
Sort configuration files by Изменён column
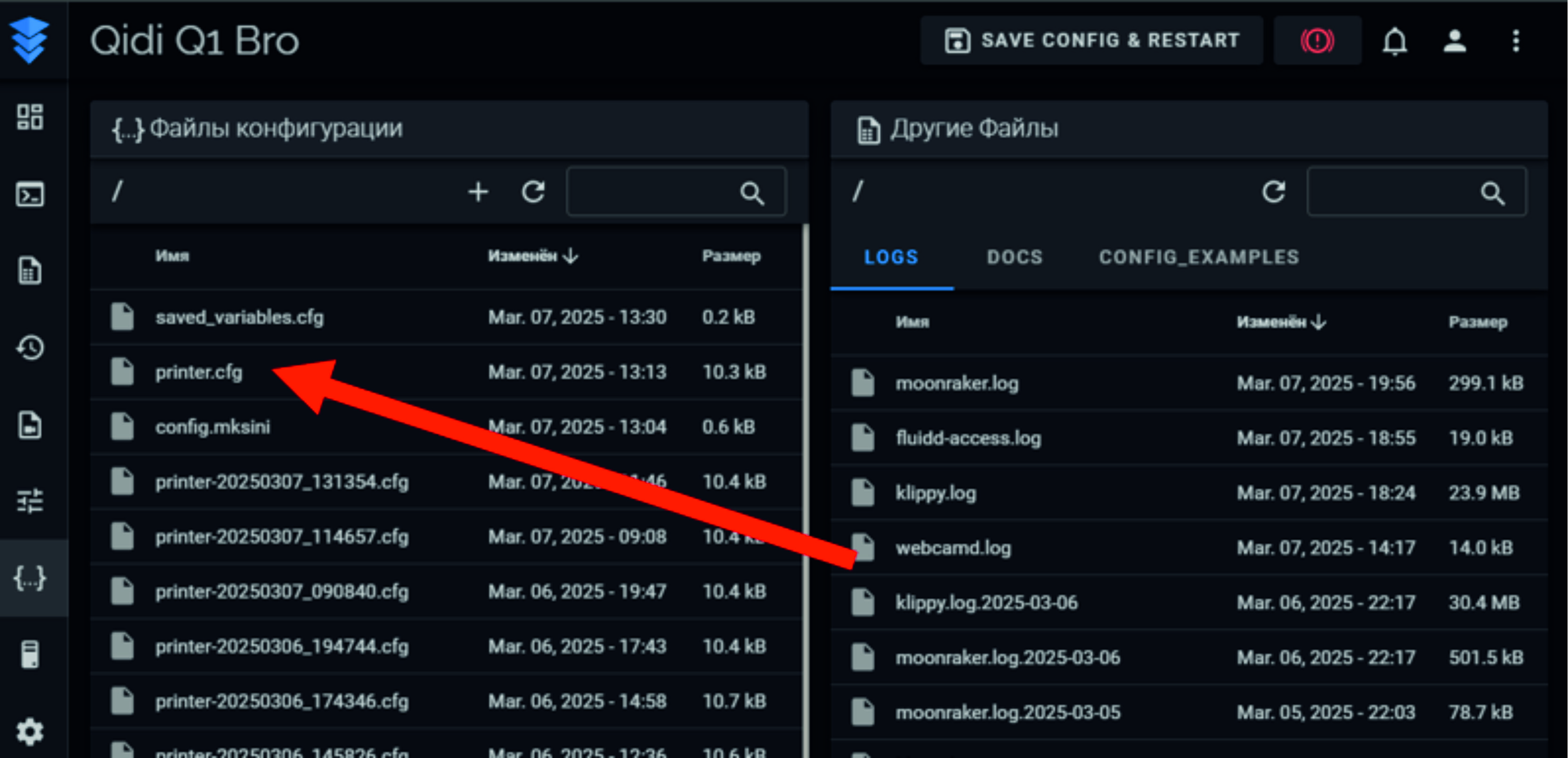(532, 256)
